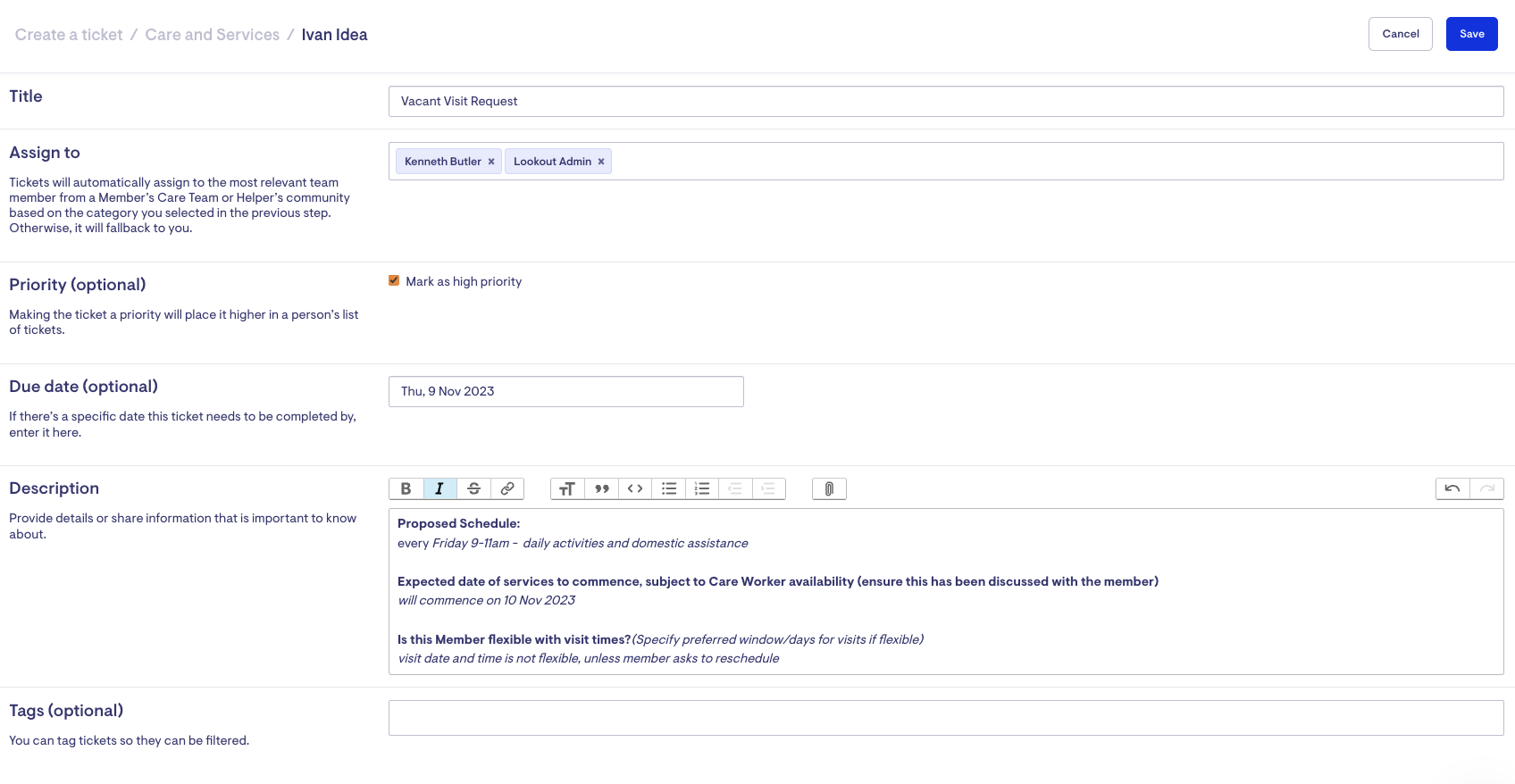Insert a code block

point(635,488)
